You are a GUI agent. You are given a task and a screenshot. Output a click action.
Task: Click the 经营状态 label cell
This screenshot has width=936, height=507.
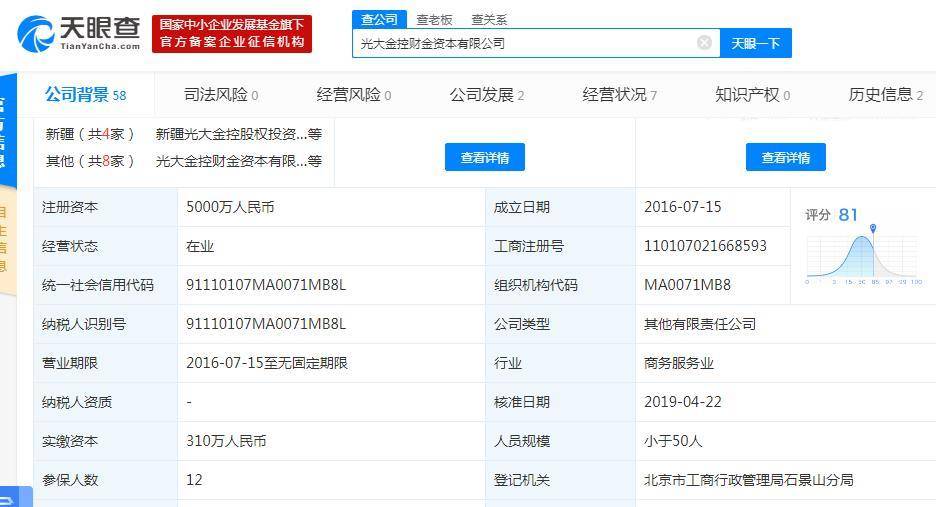point(106,246)
